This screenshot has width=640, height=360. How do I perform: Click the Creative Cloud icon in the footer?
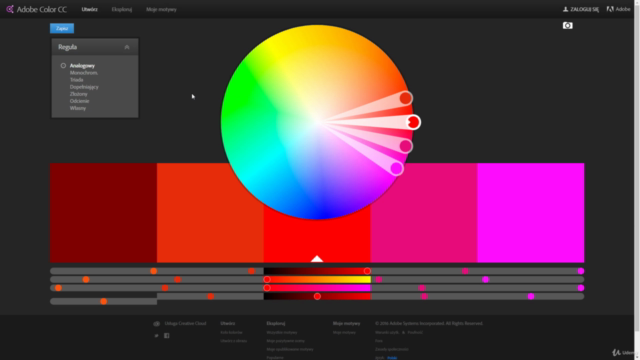156,324
